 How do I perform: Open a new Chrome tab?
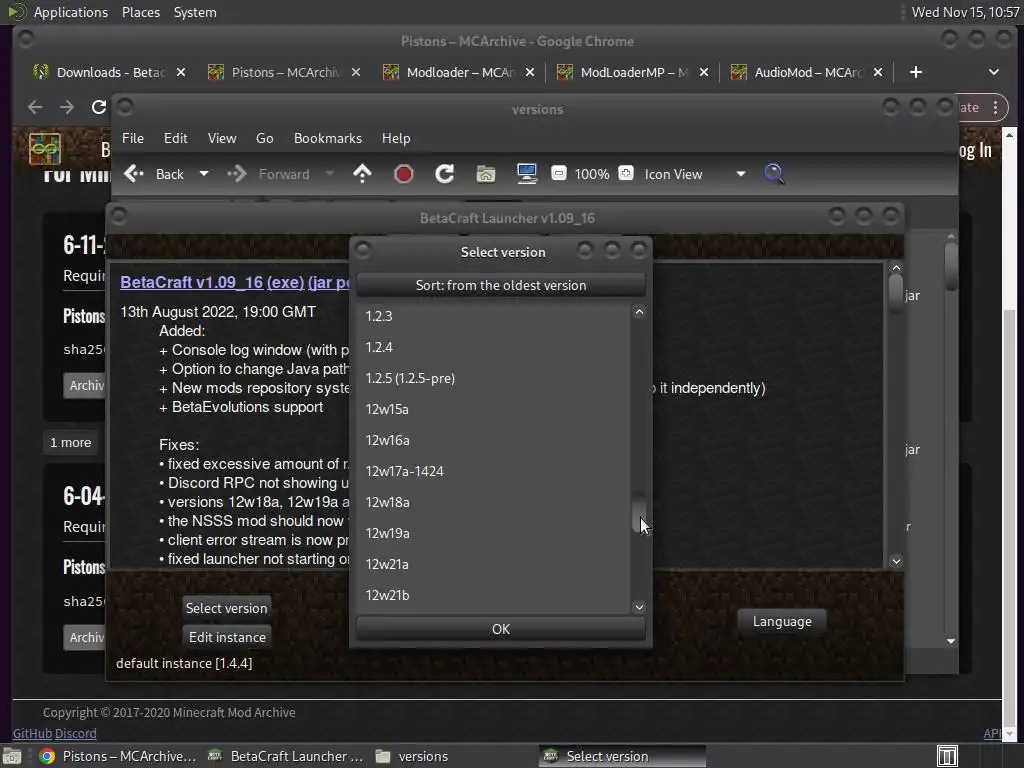(x=916, y=72)
